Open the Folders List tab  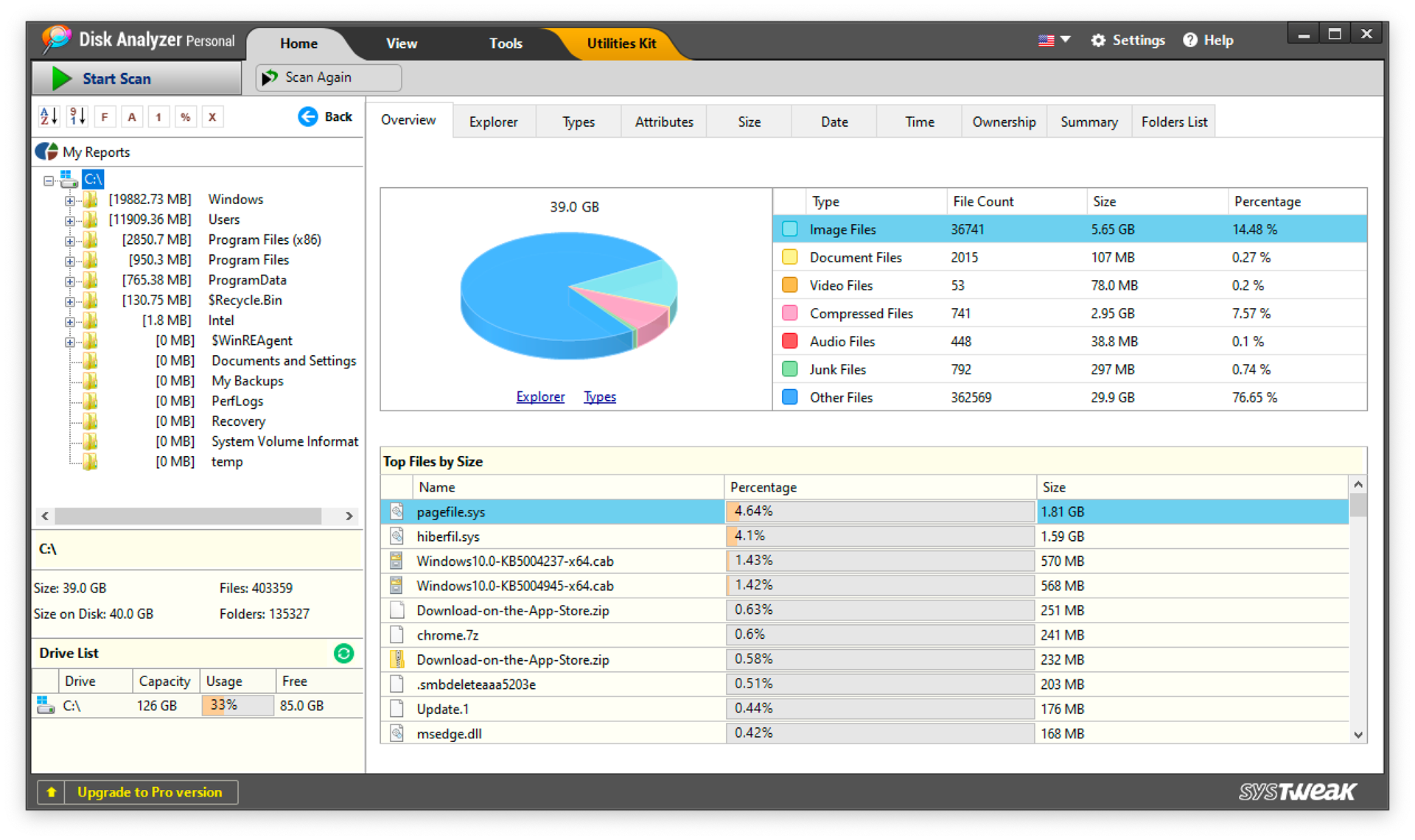(1174, 122)
